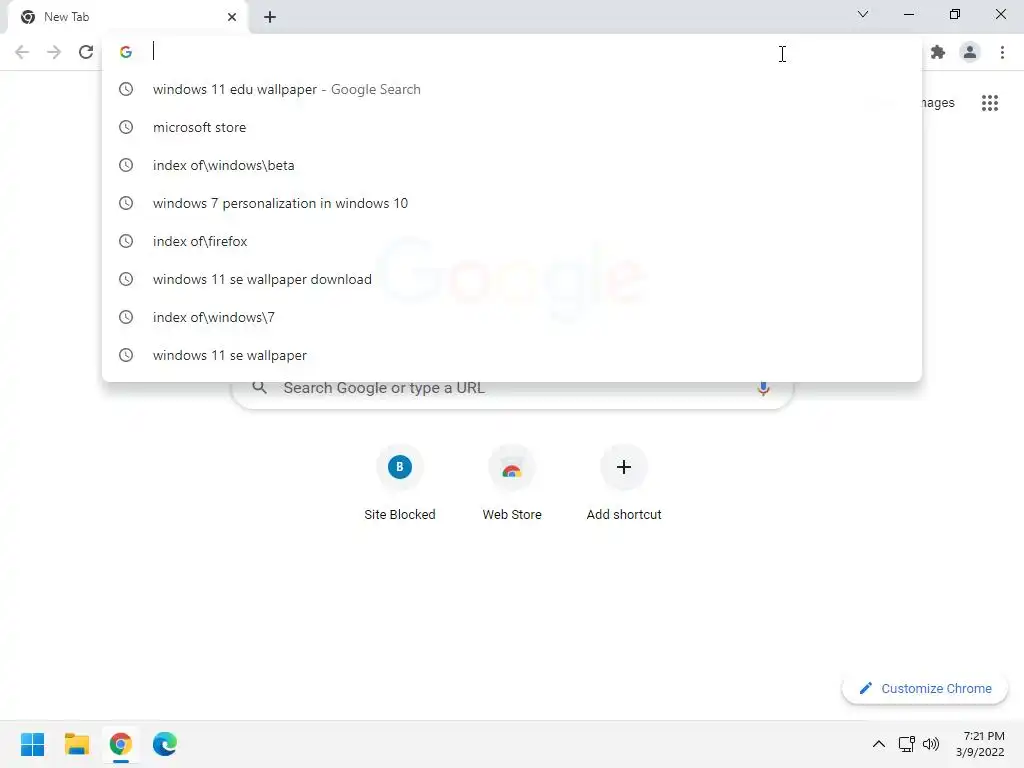Click the magnifier icon in search box

point(260,388)
